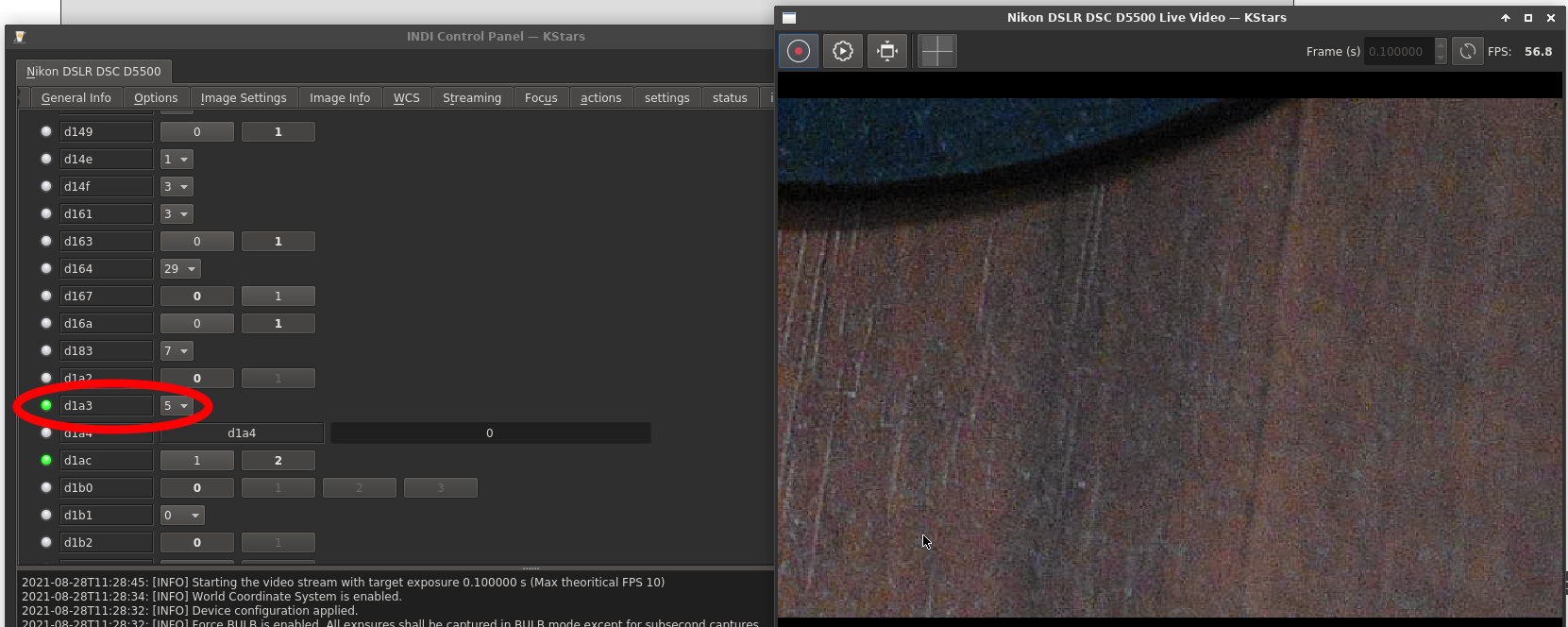Click the status light for d183
This screenshot has width=1568, height=627.
tap(45, 350)
